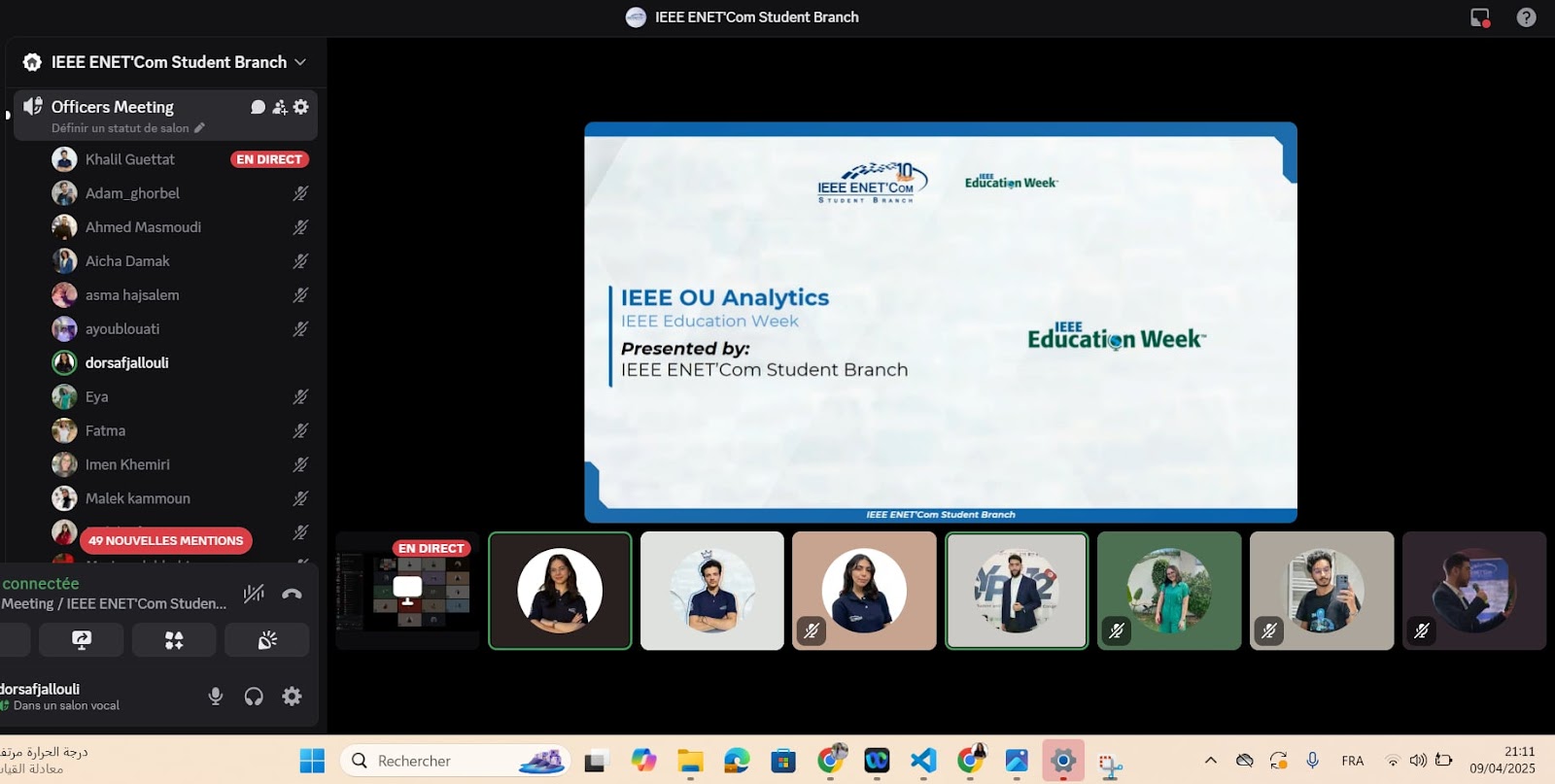Image resolution: width=1555 pixels, height=784 pixels.
Task: Select ayoublouati in participant list
Action: tap(181, 329)
